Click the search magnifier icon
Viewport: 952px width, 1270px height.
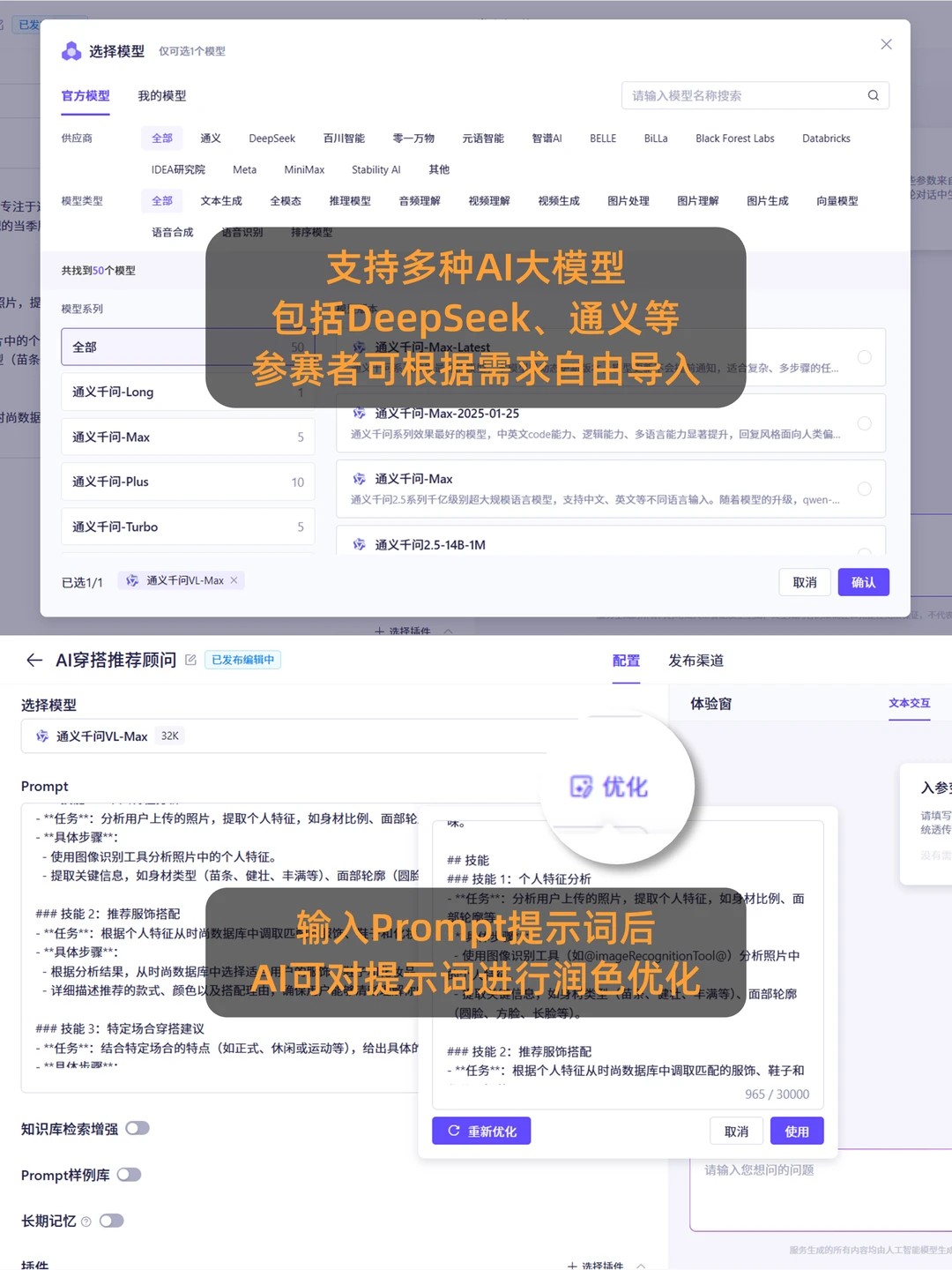873,95
